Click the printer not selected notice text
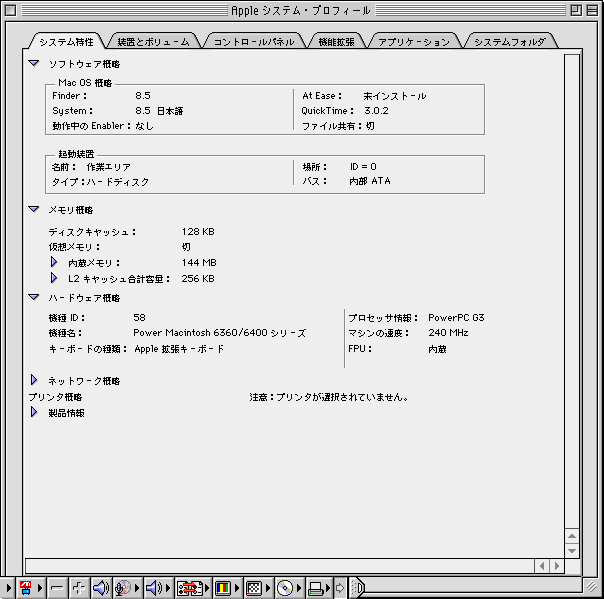604x599 pixels. point(329,397)
